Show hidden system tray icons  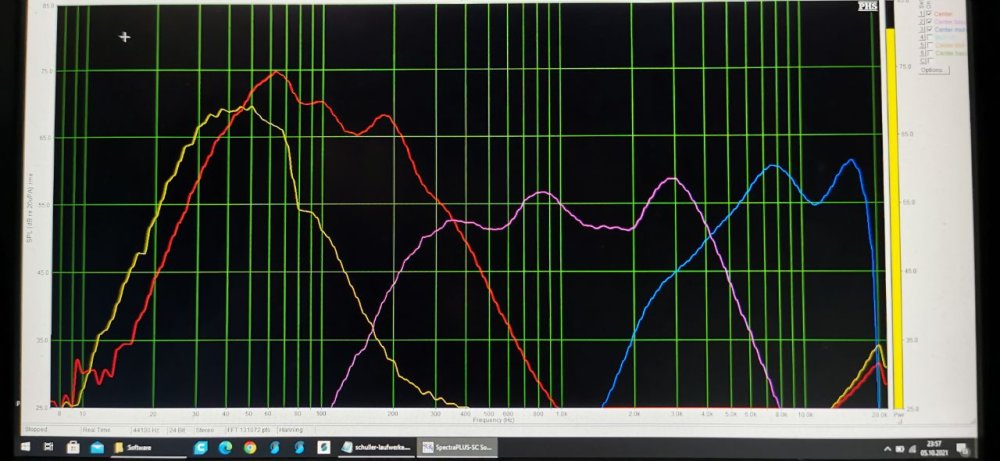[x=888, y=448]
